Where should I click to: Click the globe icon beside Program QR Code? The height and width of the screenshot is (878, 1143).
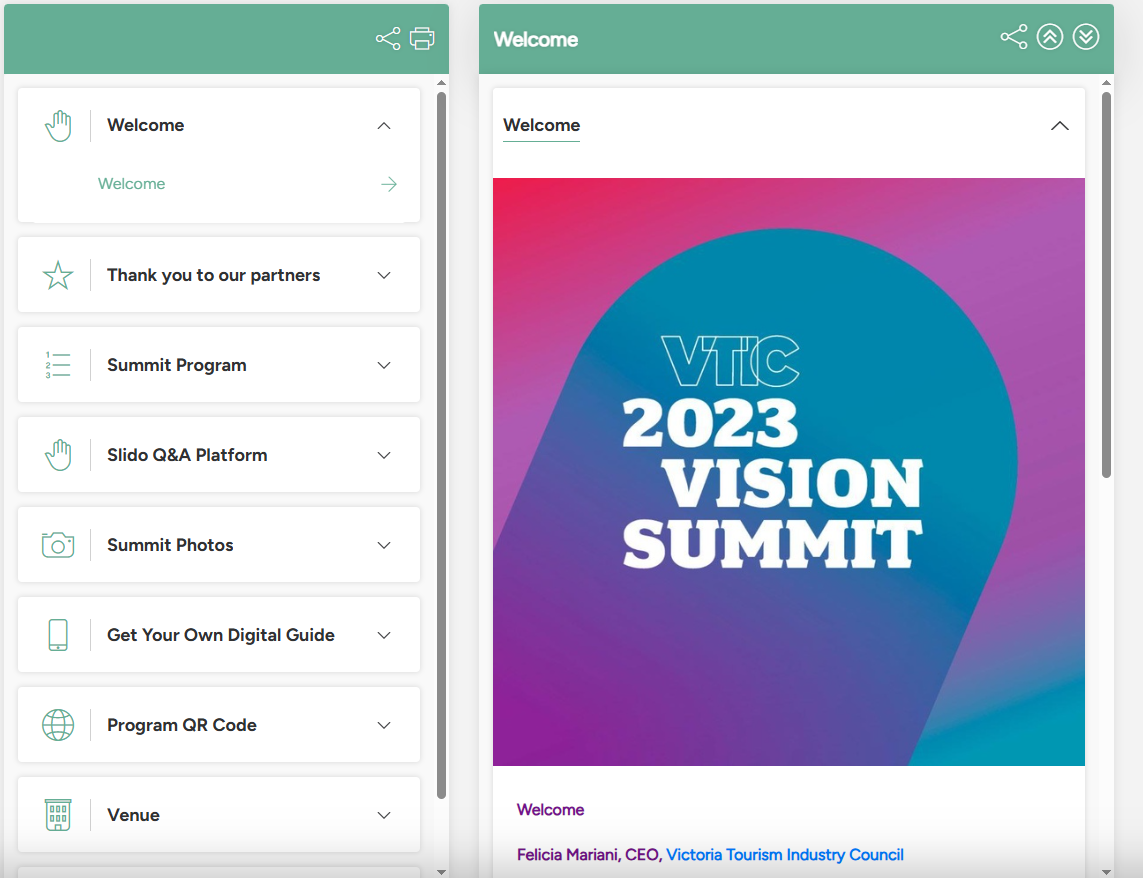coord(58,725)
